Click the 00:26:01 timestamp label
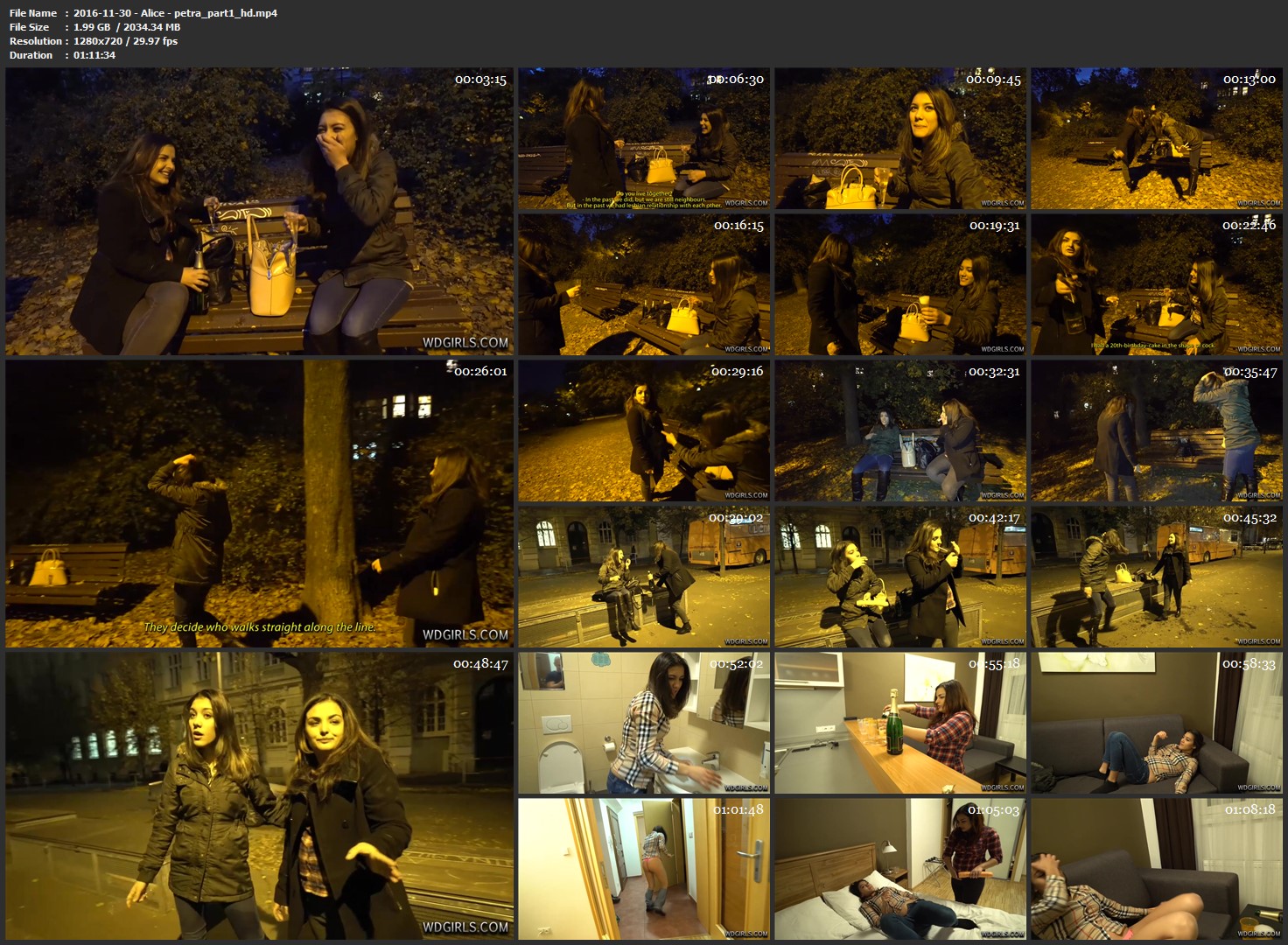 coord(480,371)
